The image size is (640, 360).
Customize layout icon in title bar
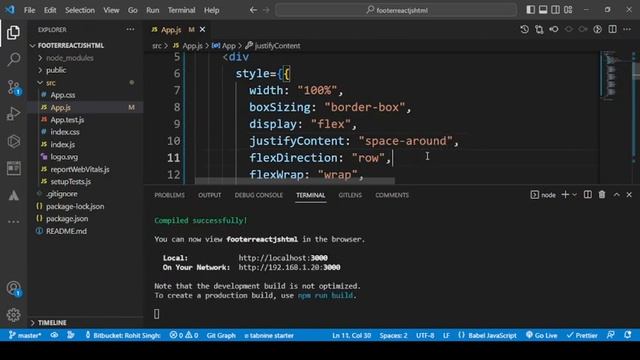tap(568, 10)
